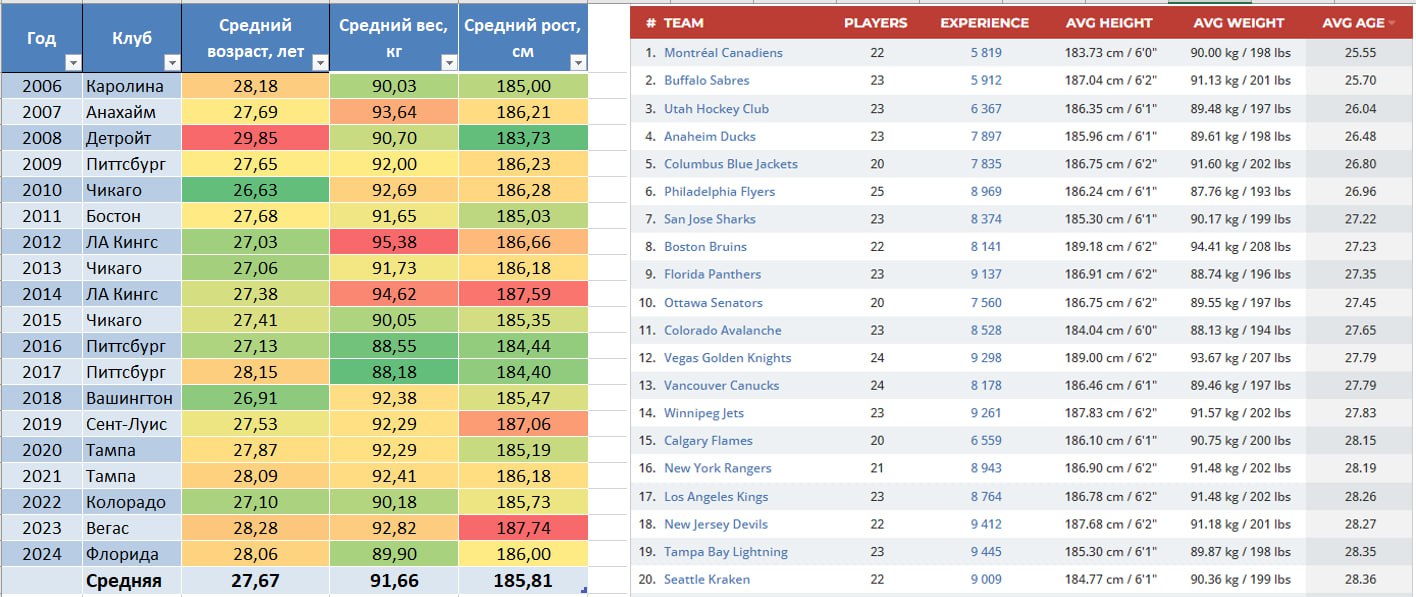Open the Ottawa Senators team link
1416x597 pixels.
[713, 303]
